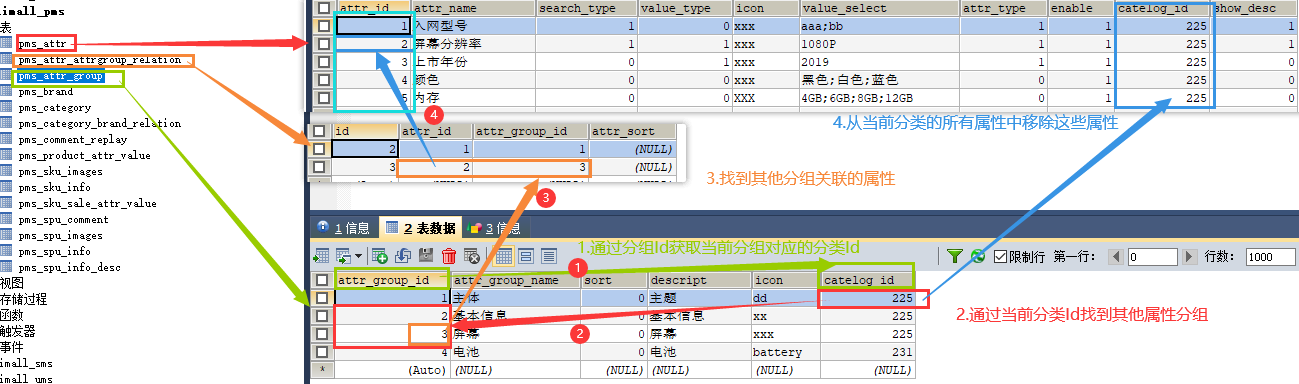The height and width of the screenshot is (384, 1299).
Task: Click table icon beside pms_product_attr_value
Action: pyautogui.click(x=7, y=156)
